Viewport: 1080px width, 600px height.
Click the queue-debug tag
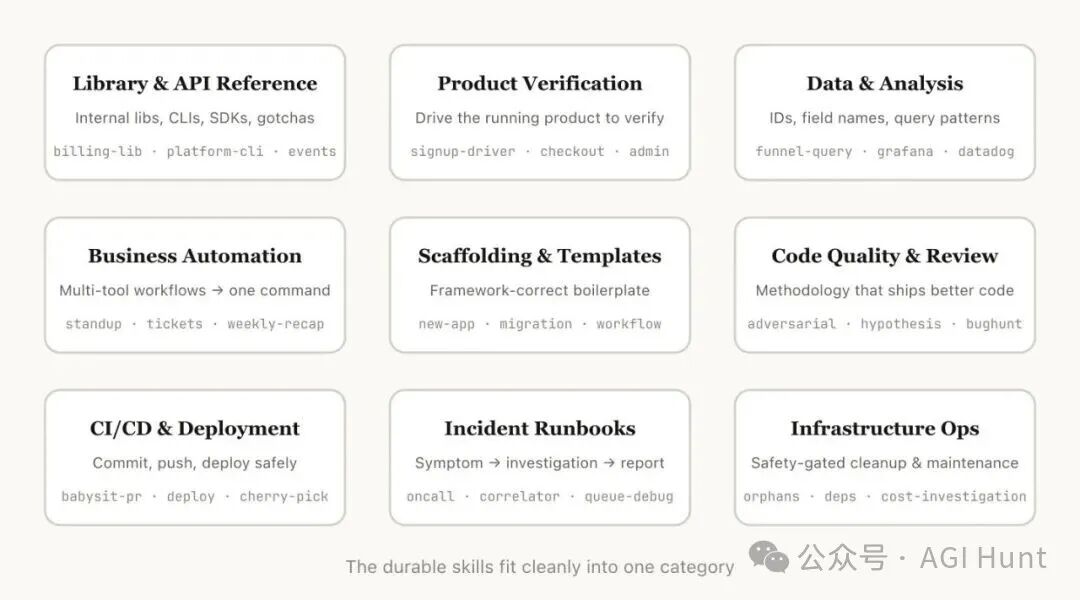click(x=629, y=497)
